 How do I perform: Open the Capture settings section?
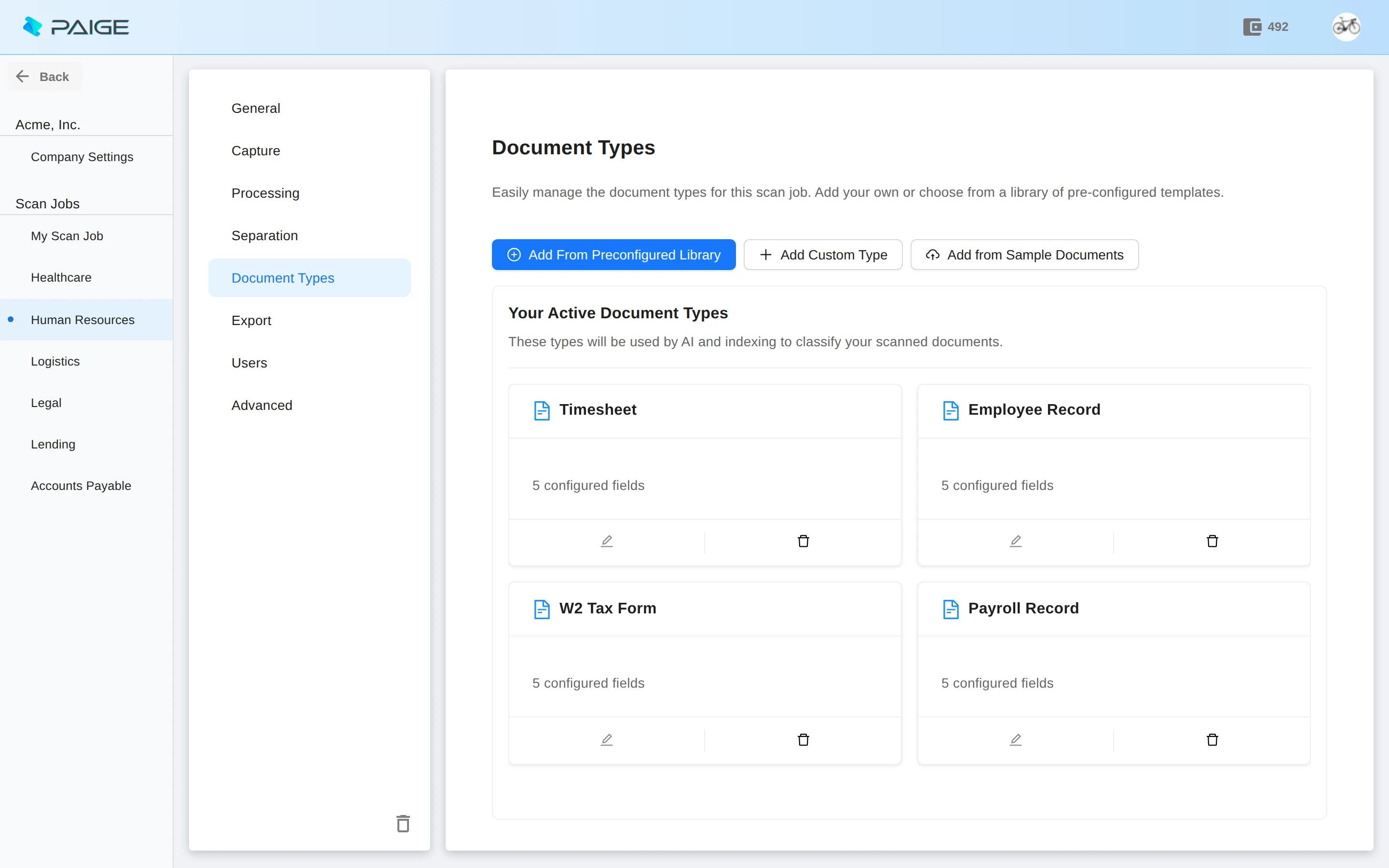(309, 150)
